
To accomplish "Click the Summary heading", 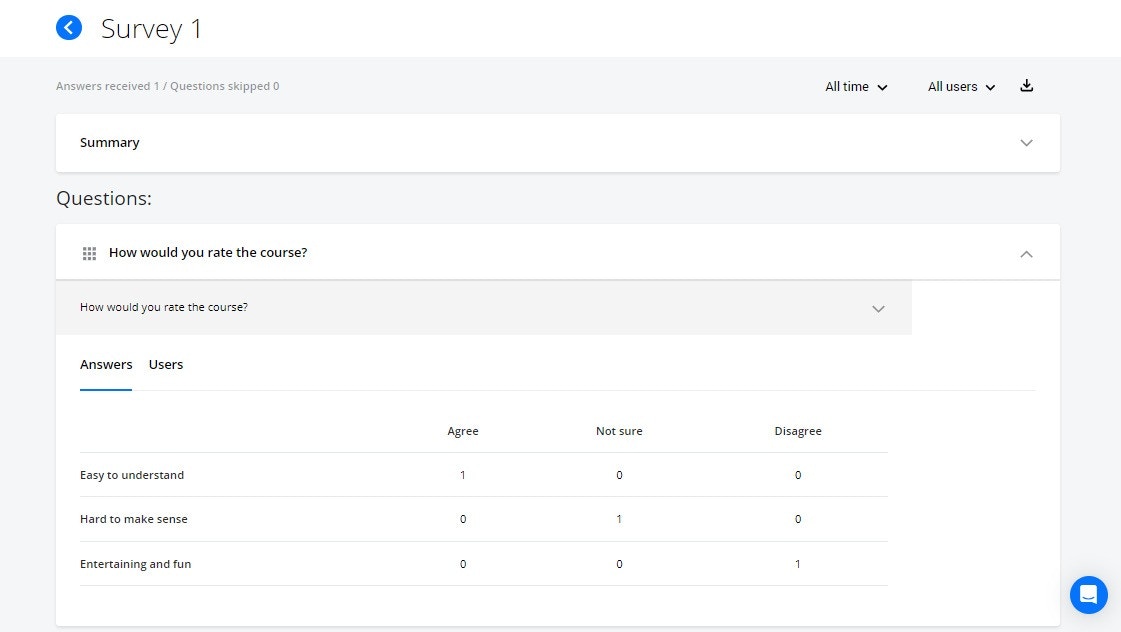I will [x=110, y=143].
